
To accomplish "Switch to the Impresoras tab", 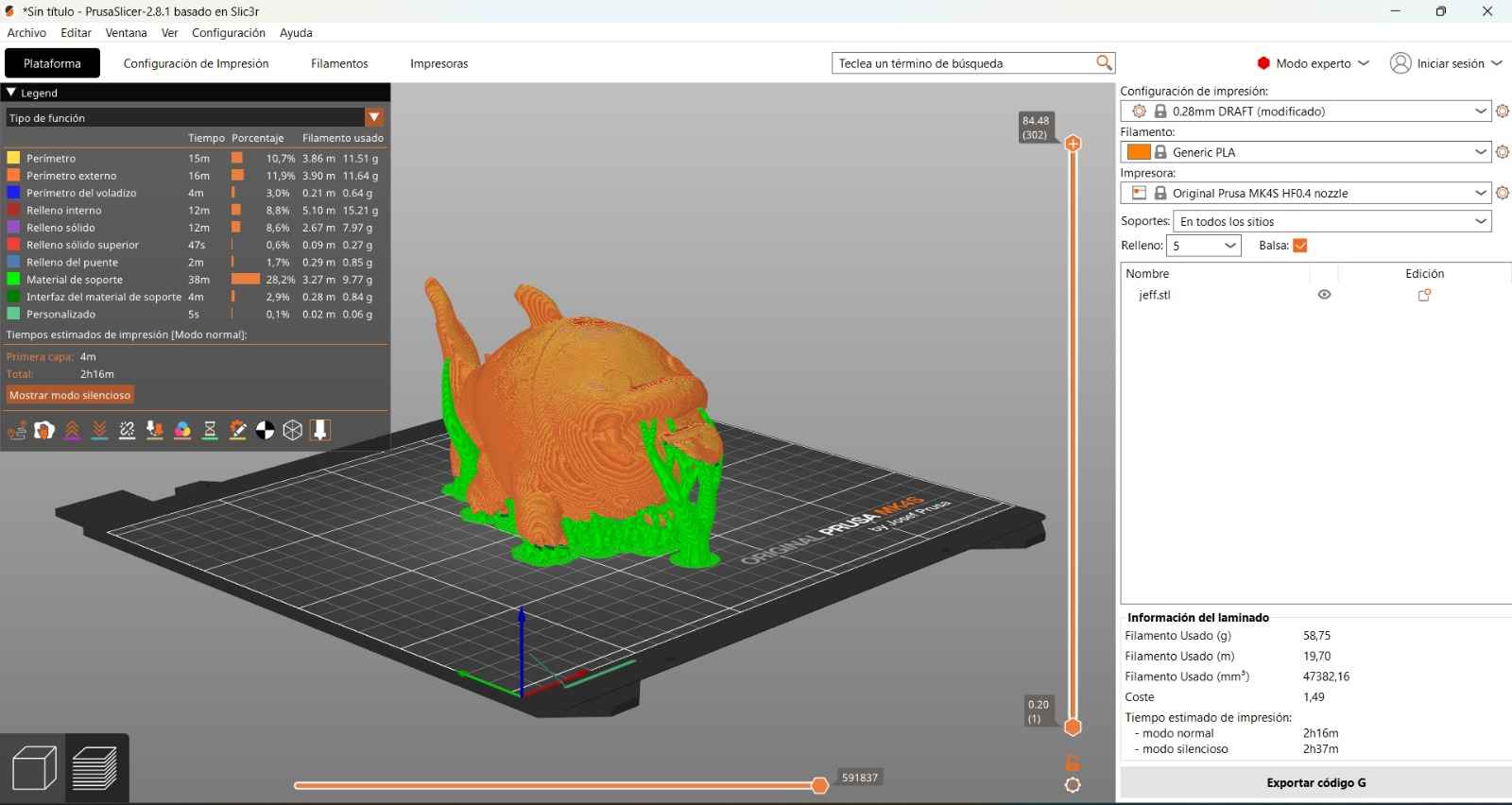I will pos(438,63).
